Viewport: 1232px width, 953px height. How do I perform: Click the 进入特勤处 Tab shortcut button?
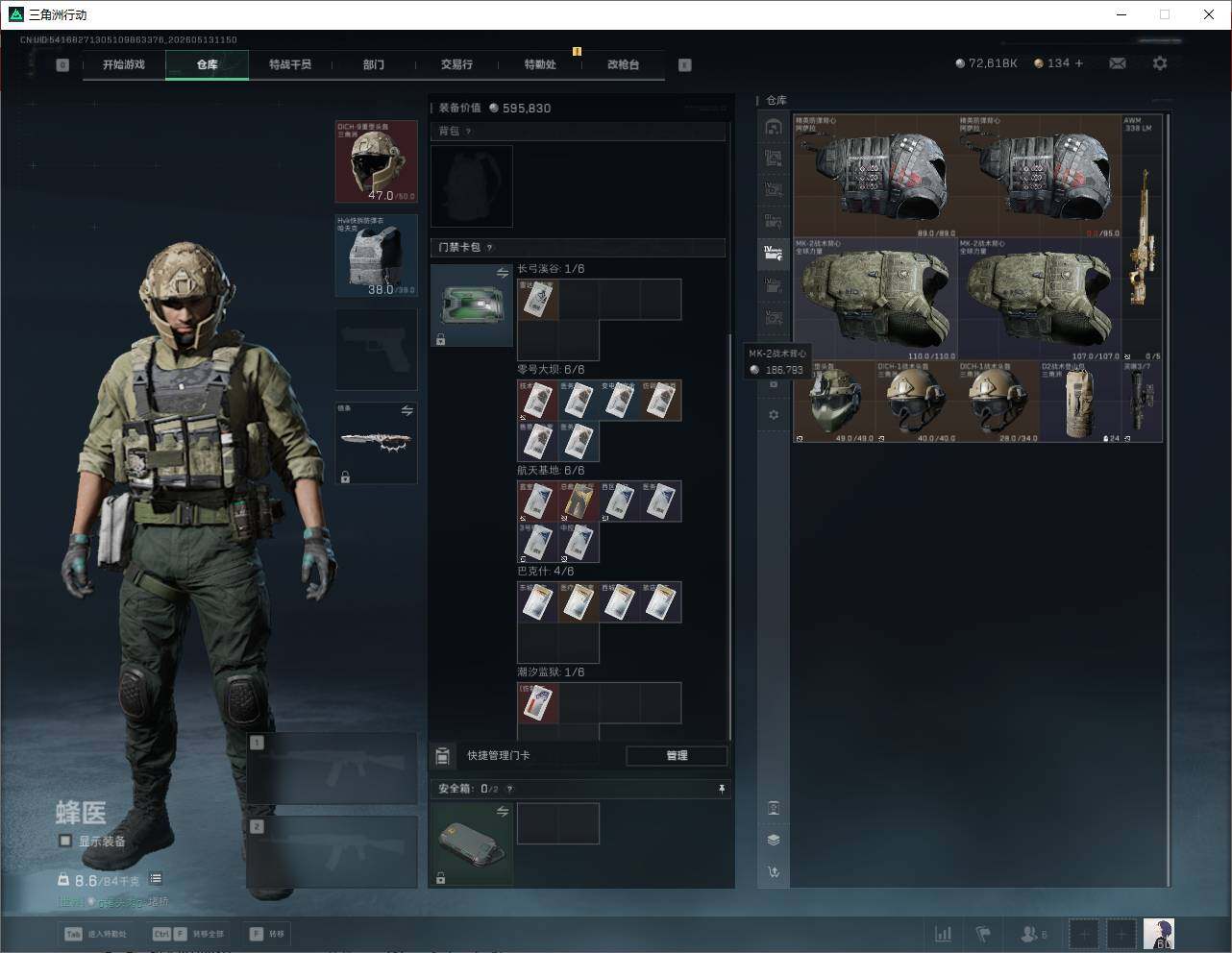[95, 934]
